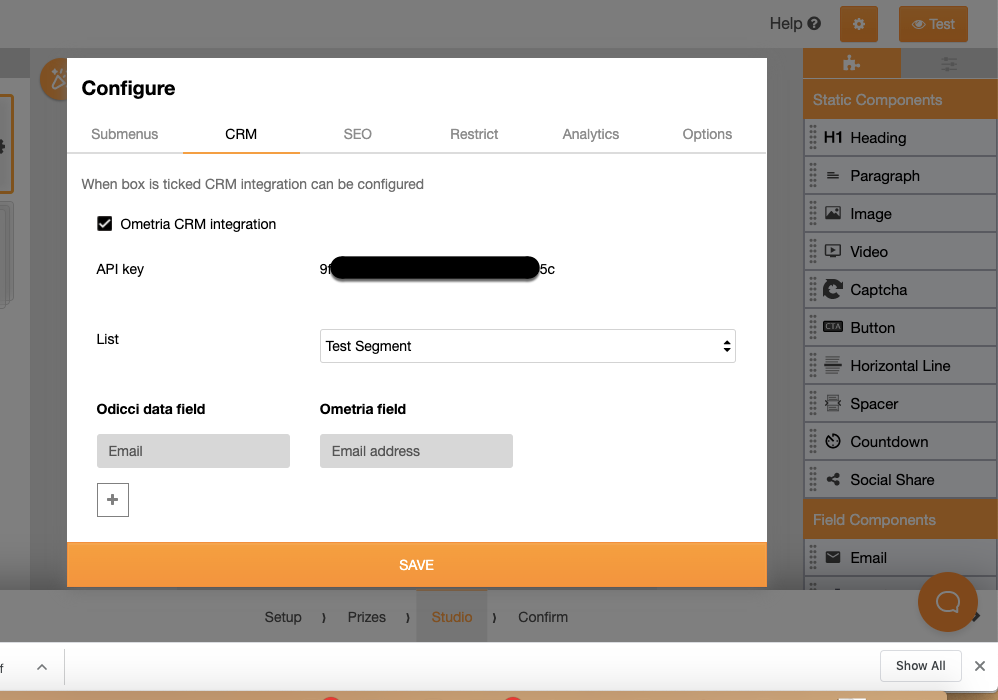This screenshot has width=998, height=700.
Task: Expand the download bar chevron arrow
Action: 42,667
